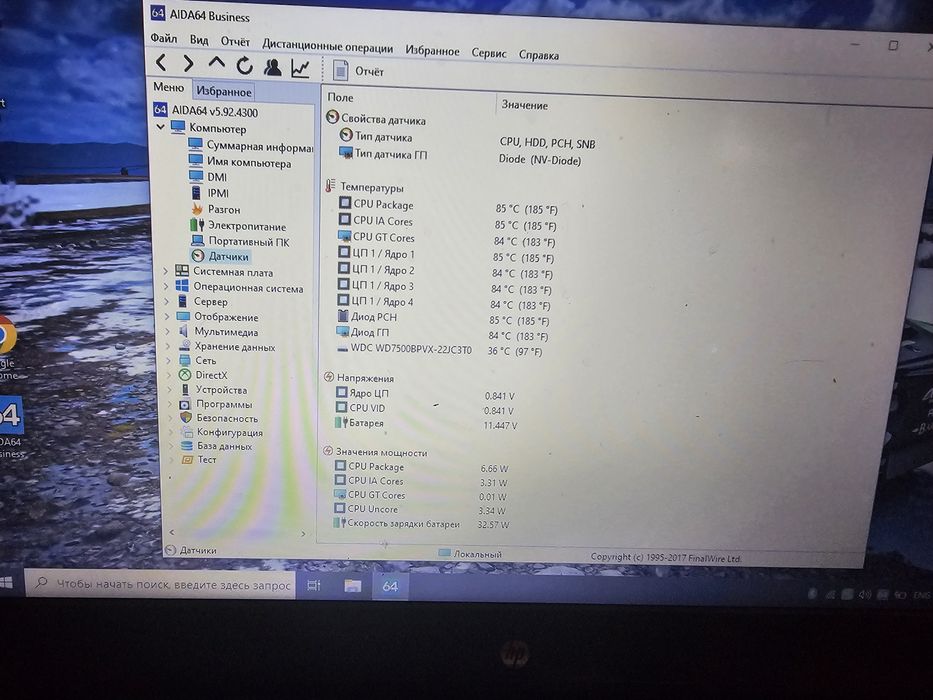The image size is (933, 700).
Task: Open the Отчёт menu
Action: tap(235, 42)
